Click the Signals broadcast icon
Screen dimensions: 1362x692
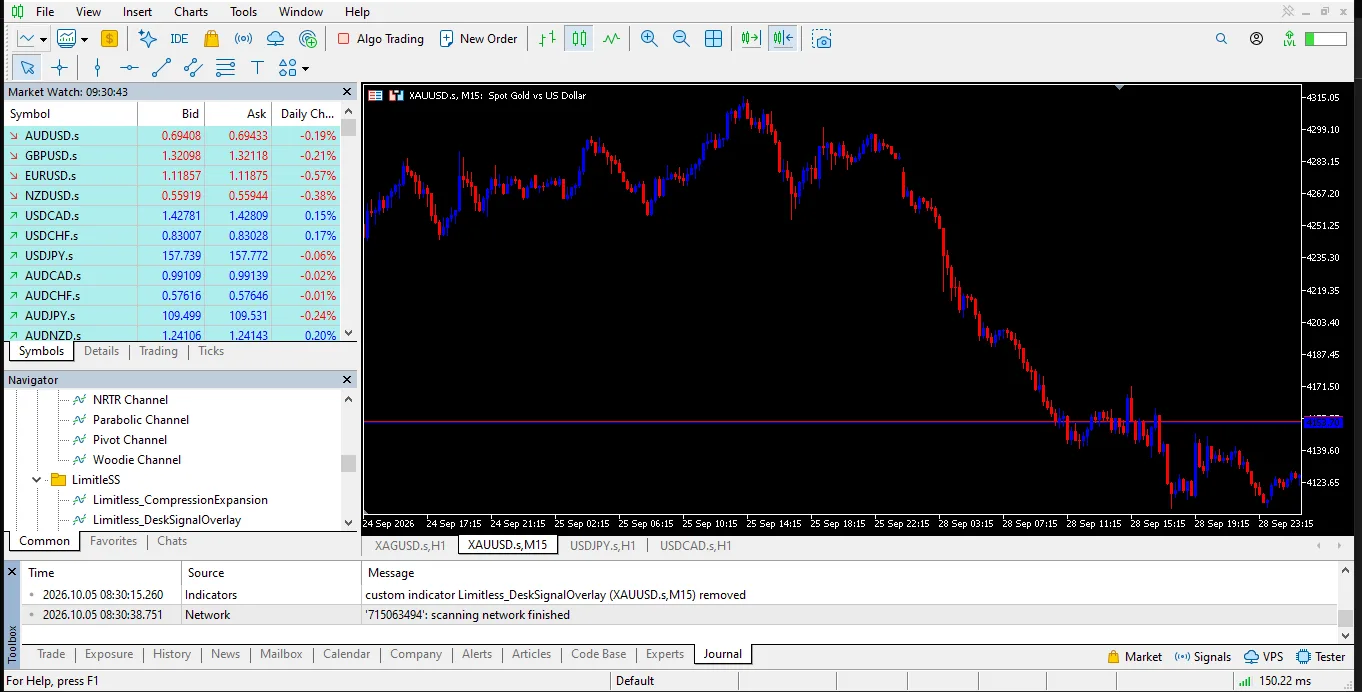pyautogui.click(x=243, y=39)
